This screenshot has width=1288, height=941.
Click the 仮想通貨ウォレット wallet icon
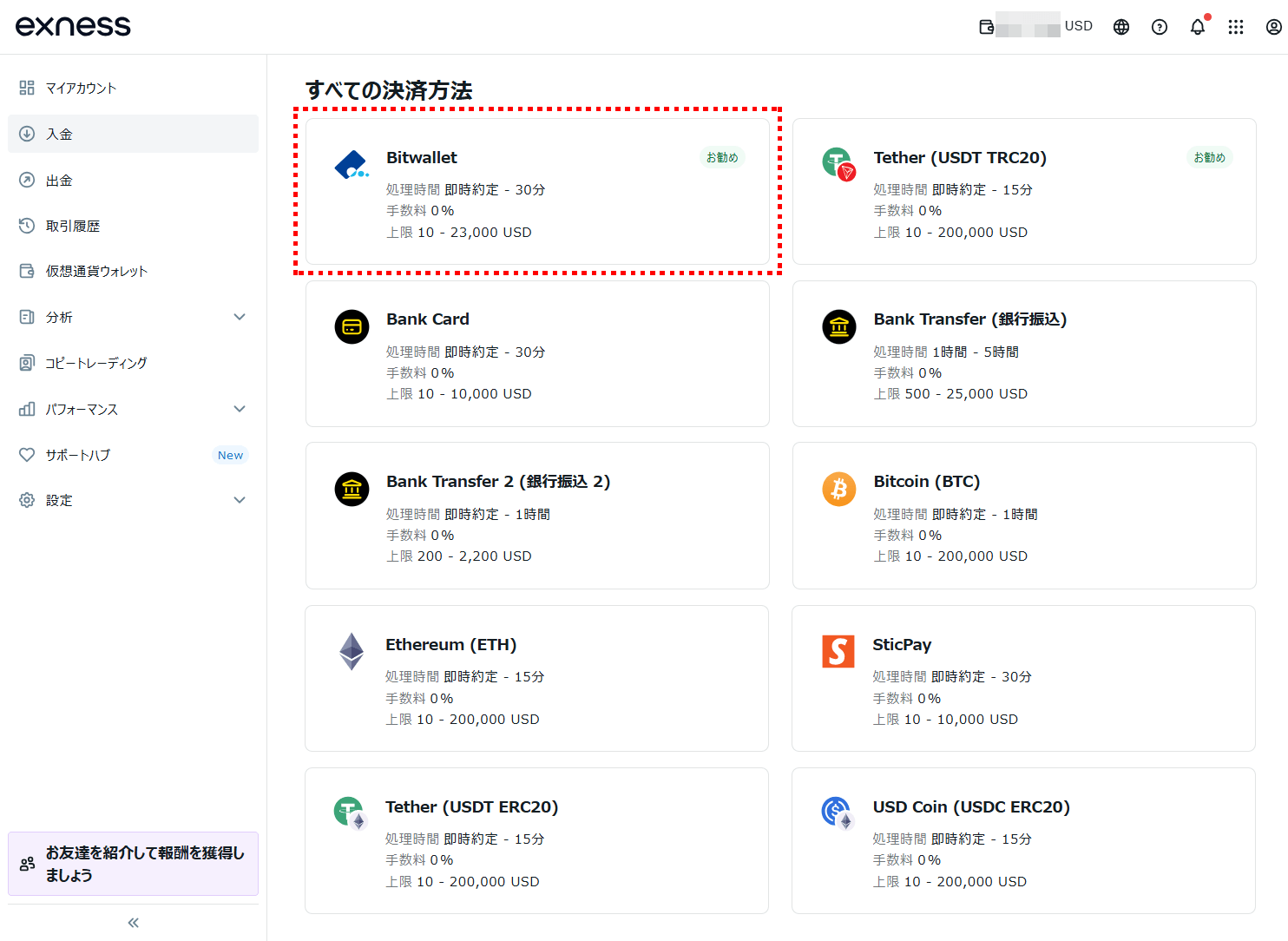point(27,271)
